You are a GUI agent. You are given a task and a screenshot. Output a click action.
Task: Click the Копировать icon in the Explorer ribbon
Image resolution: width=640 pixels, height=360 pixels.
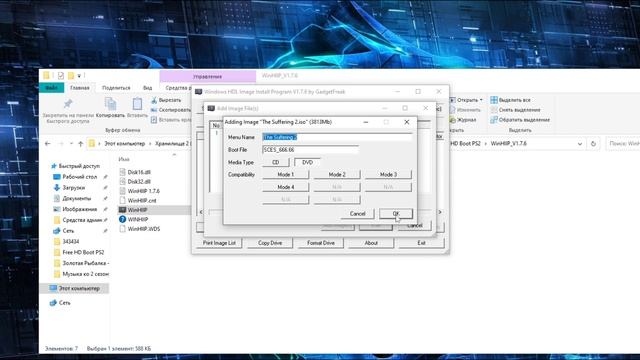[x=110, y=104]
